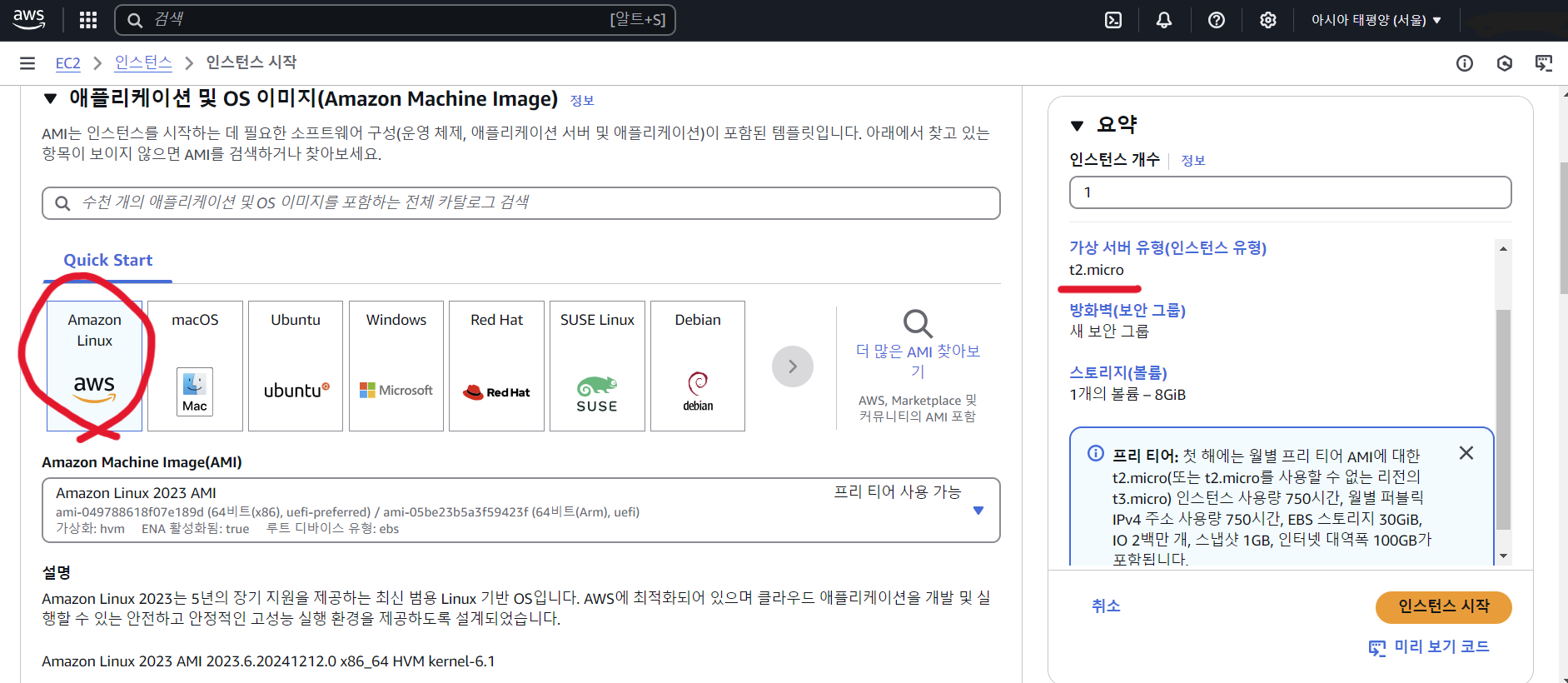This screenshot has height=683, width=1568.
Task: Click the t2.micro instance type text
Action: (x=1097, y=270)
